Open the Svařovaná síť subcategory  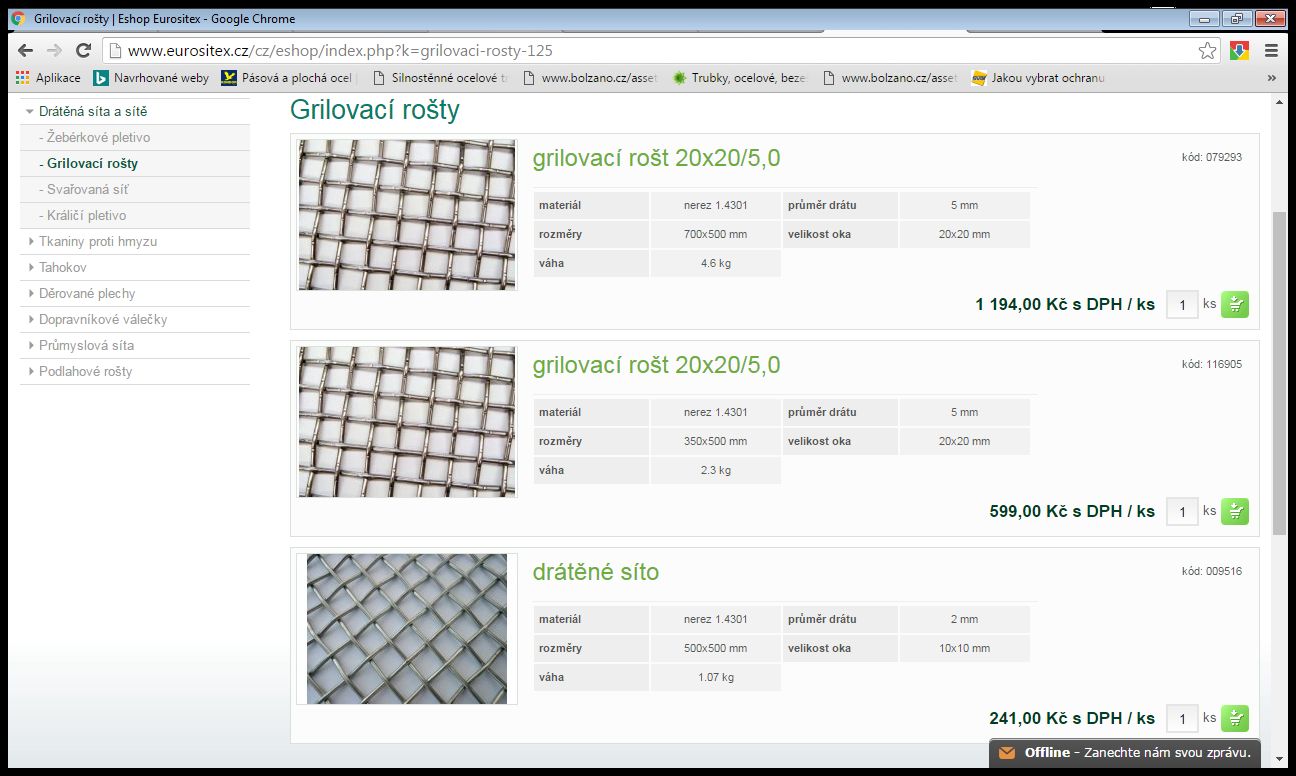click(88, 189)
